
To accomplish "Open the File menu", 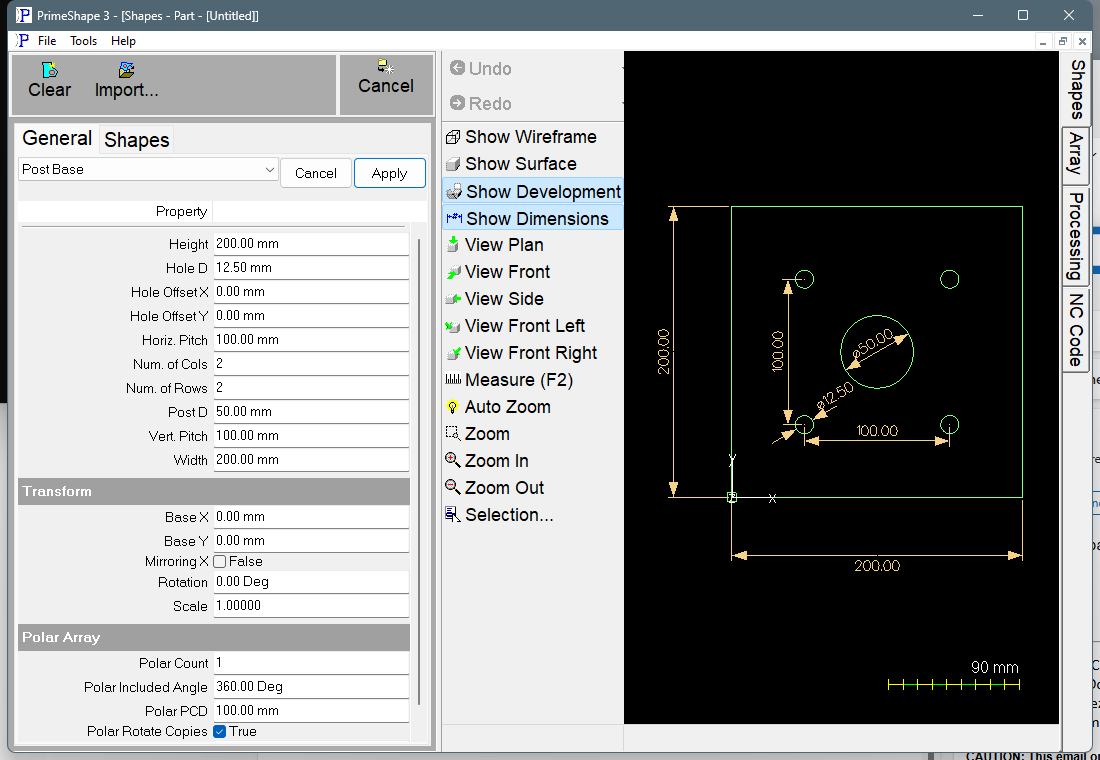I will pyautogui.click(x=47, y=41).
